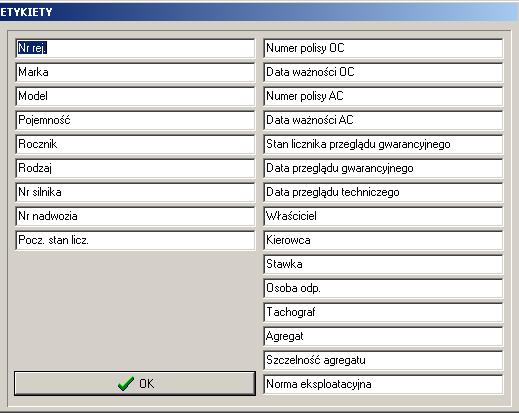Click the 'Osoba odp.' field
Viewport: 519px width, 413px height.
point(383,288)
